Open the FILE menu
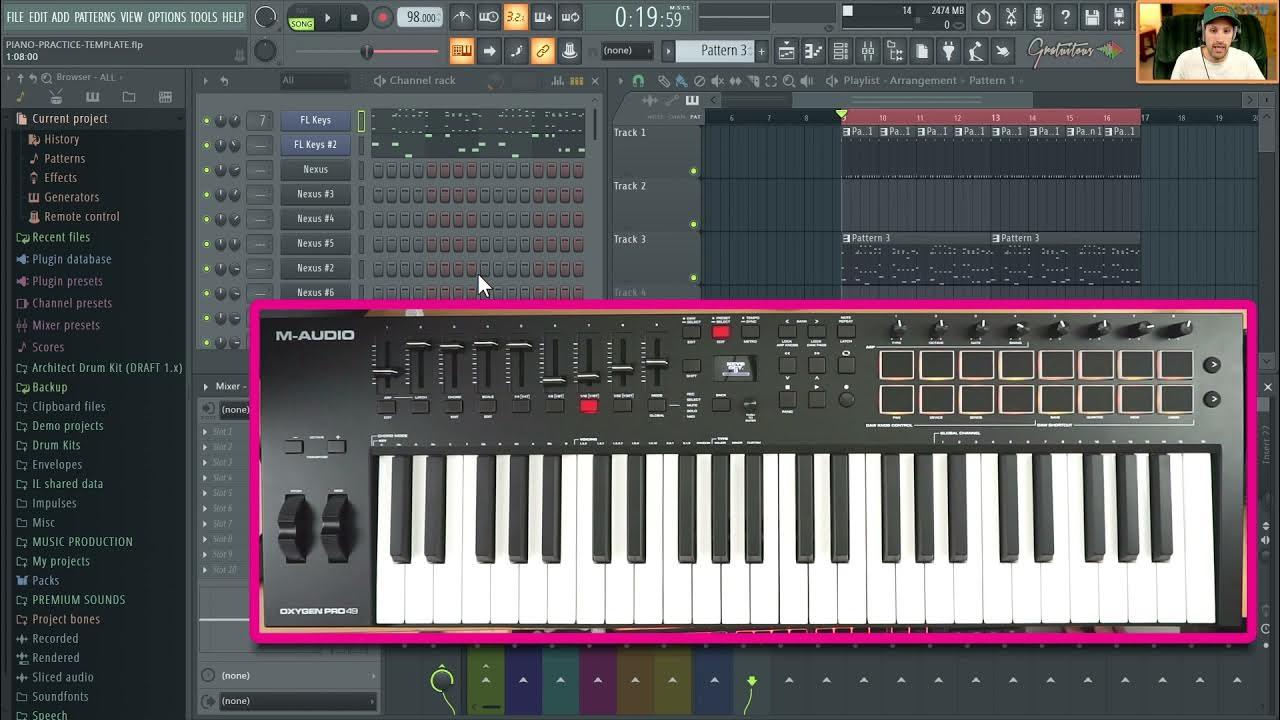Image resolution: width=1280 pixels, height=720 pixels. pos(15,17)
